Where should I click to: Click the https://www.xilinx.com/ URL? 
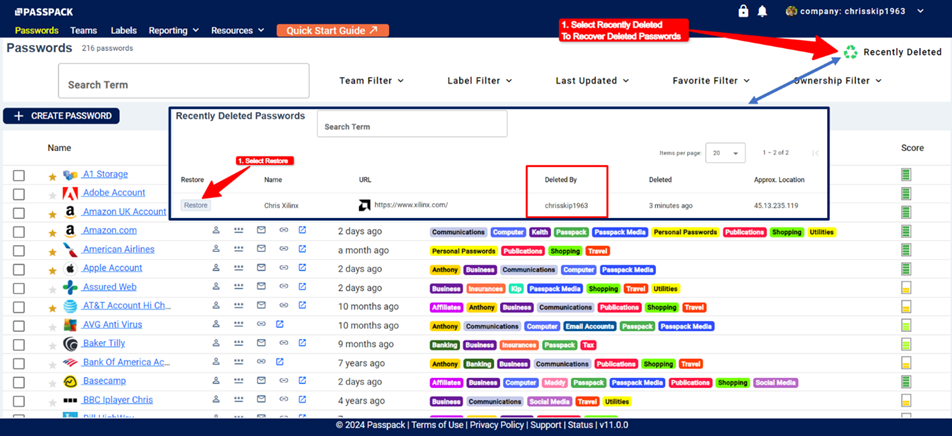click(x=411, y=205)
